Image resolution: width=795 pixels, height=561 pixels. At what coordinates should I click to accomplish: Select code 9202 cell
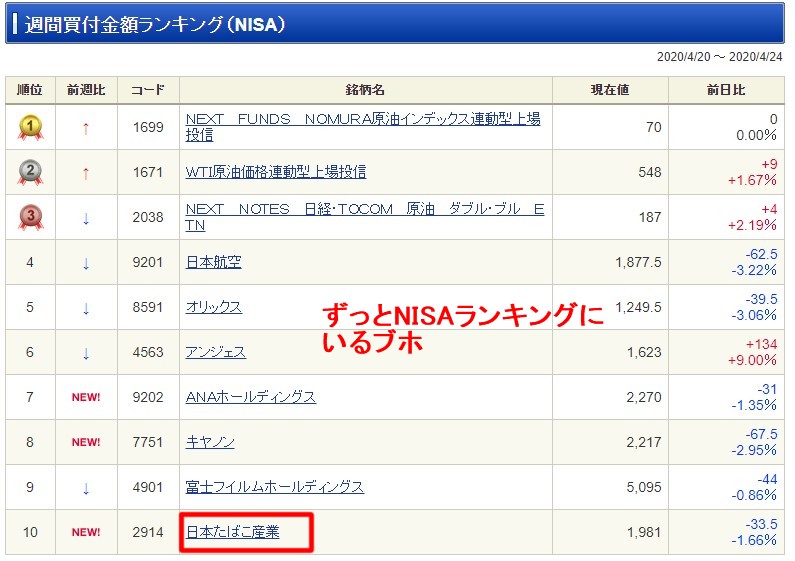coord(148,397)
